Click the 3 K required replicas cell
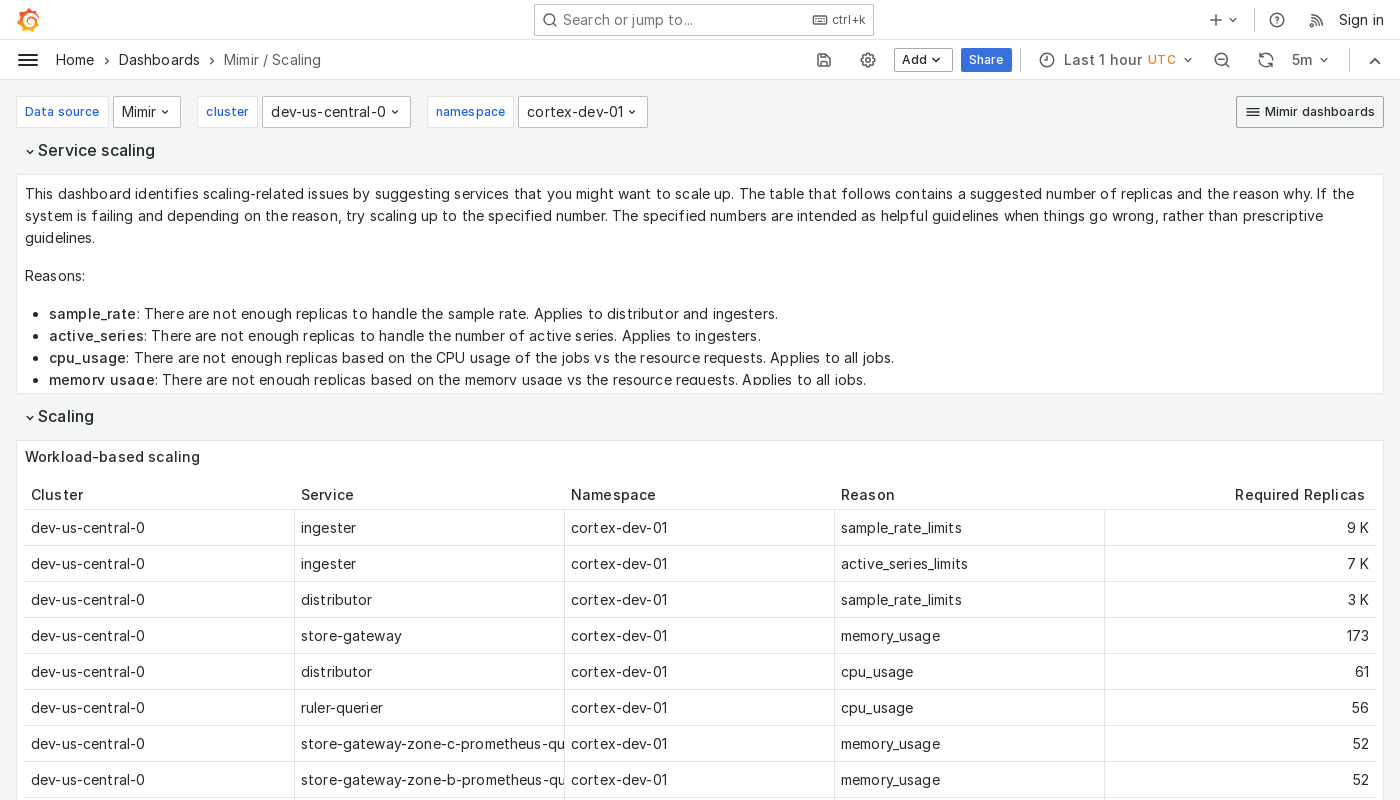 tap(1240, 600)
